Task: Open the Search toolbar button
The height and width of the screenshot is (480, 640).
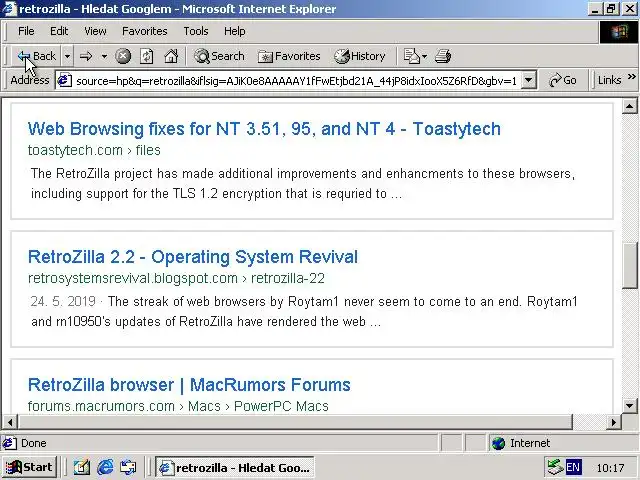Action: pyautogui.click(x=219, y=56)
